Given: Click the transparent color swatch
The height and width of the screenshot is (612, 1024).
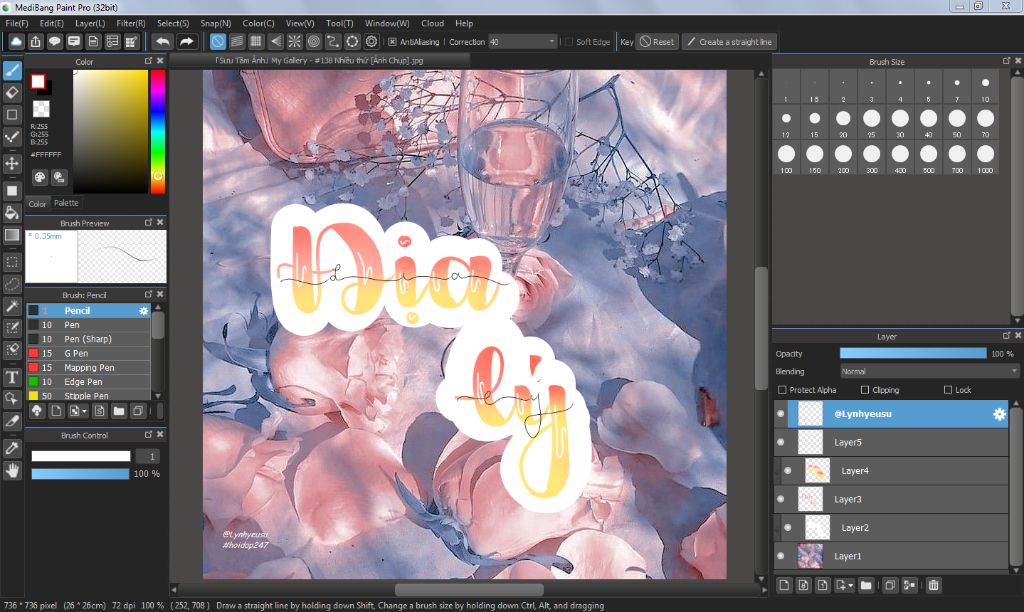Looking at the screenshot, I should click(x=41, y=108).
